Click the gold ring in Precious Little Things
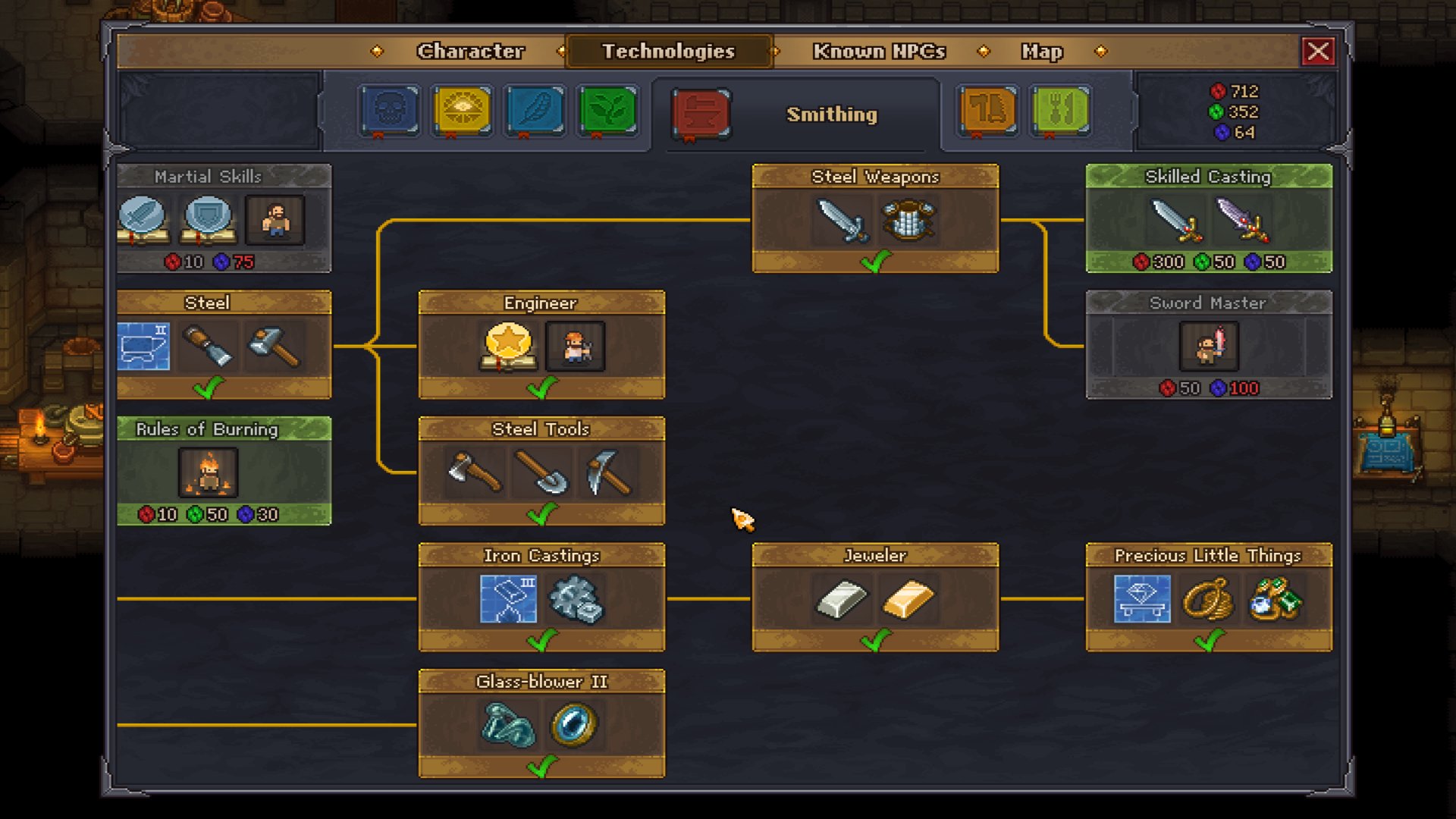 coord(1209,599)
